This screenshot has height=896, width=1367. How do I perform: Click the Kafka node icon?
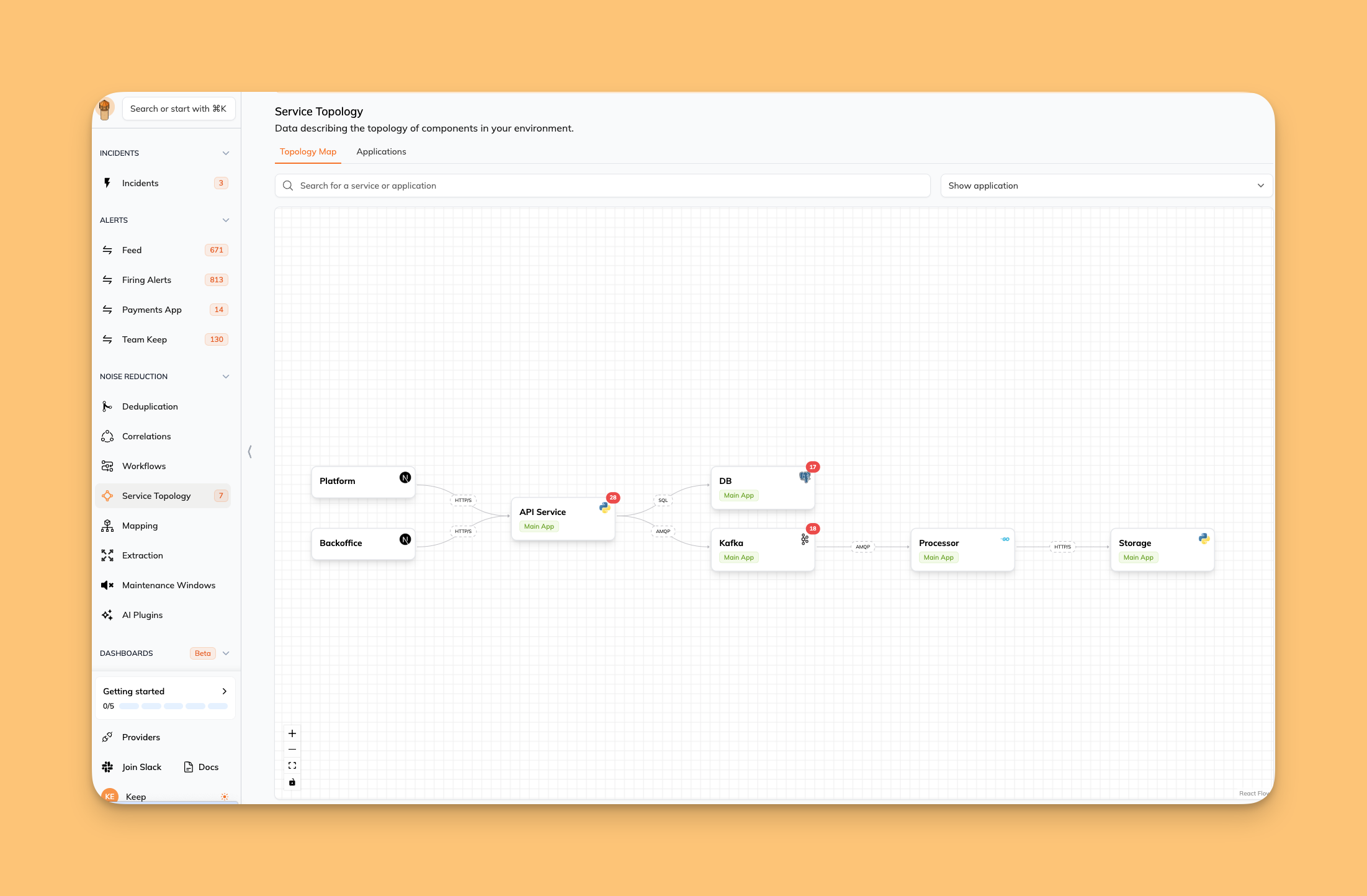(x=805, y=540)
